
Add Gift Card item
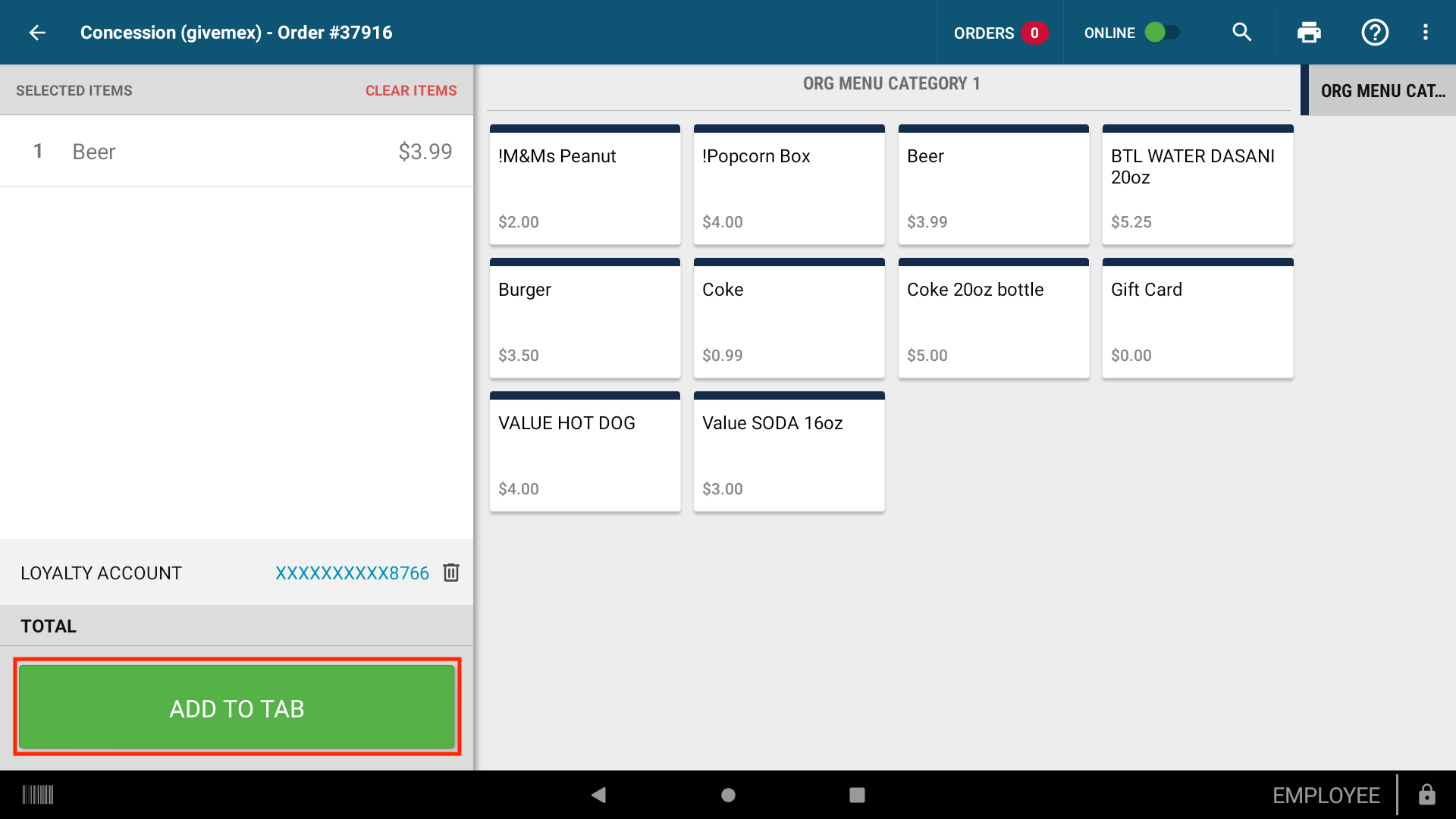click(x=1197, y=318)
